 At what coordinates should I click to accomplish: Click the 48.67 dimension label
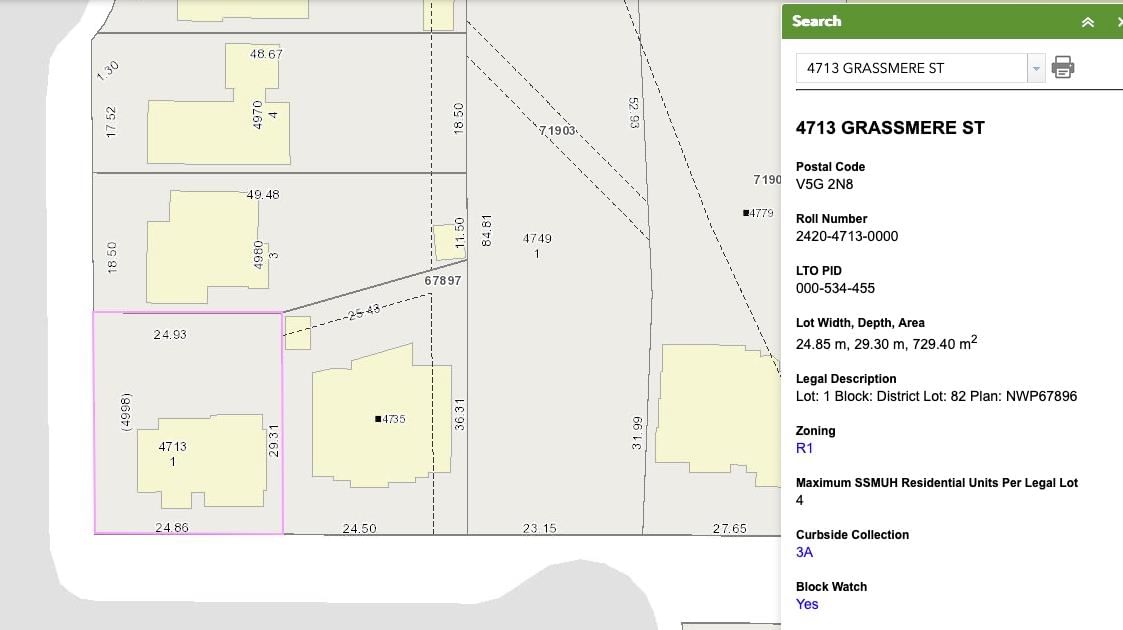tap(266, 54)
